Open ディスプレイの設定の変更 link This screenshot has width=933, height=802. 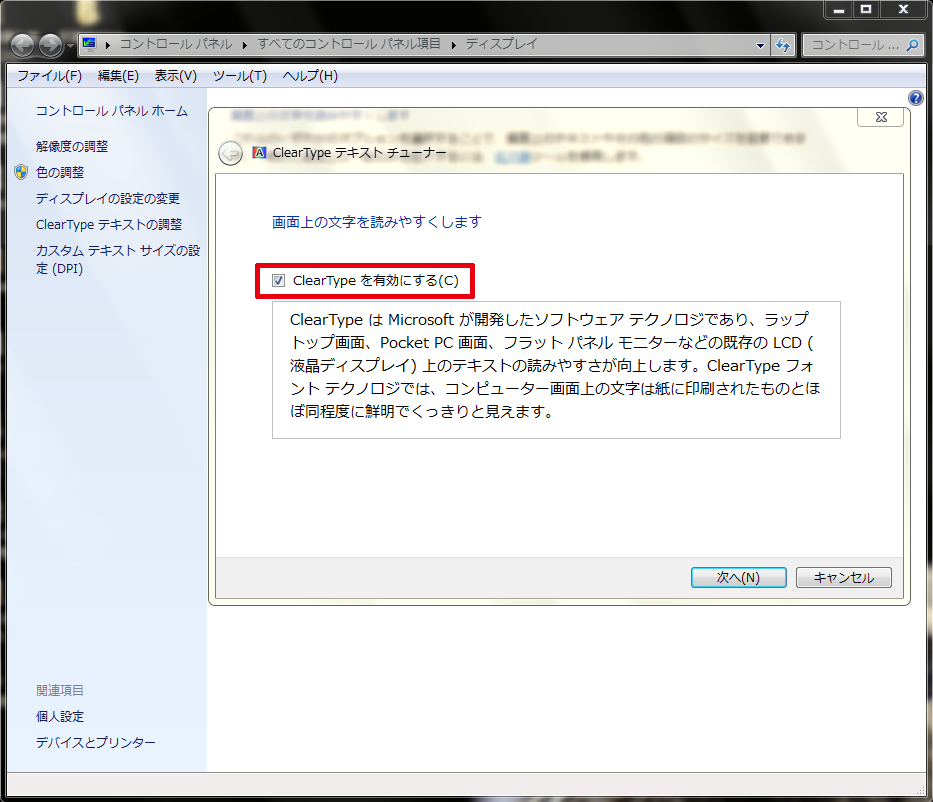point(108,199)
